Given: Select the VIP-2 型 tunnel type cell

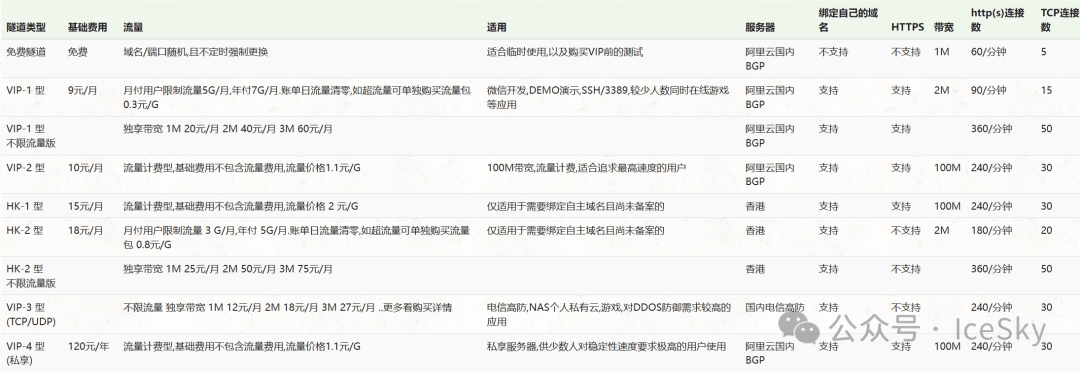Looking at the screenshot, I should coord(25,167).
